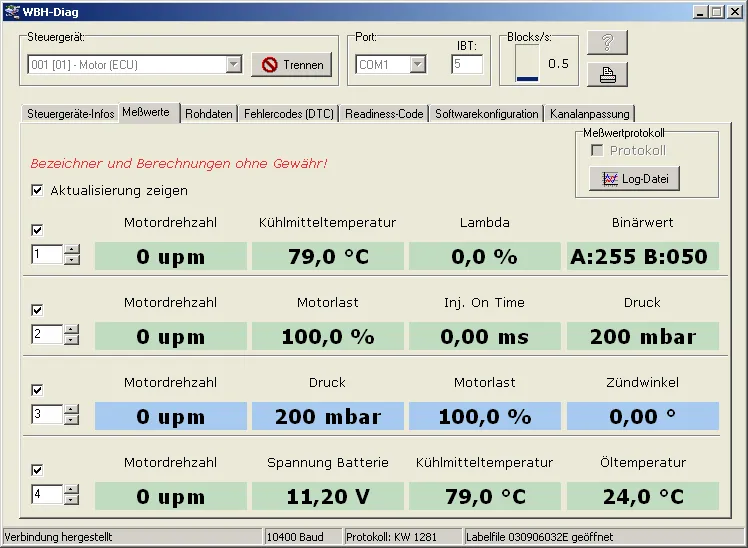
Task: Click status bar Labelfile 030906032E geöffnet
Action: tap(540, 537)
